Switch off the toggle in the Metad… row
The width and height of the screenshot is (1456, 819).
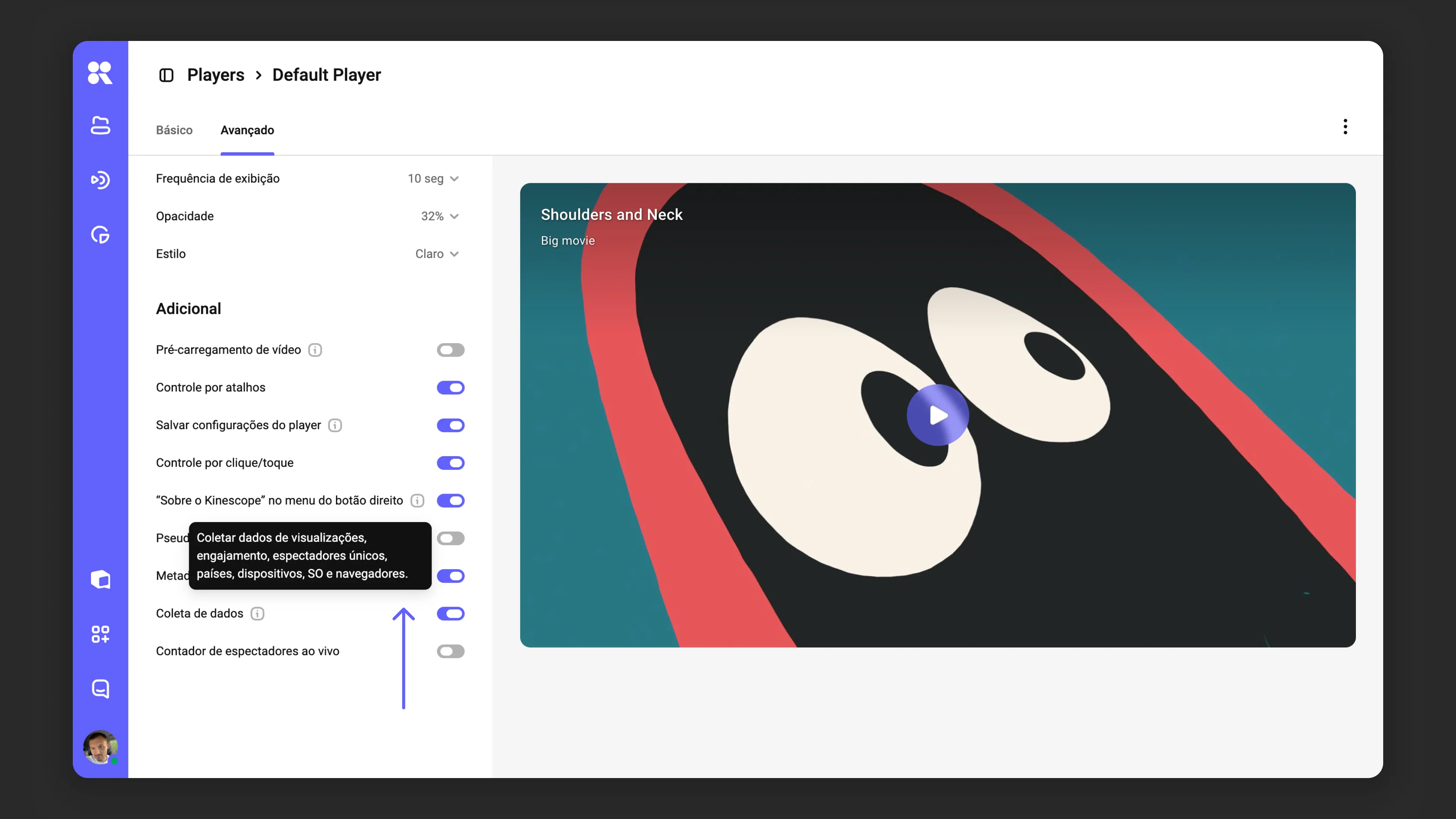[x=450, y=576]
